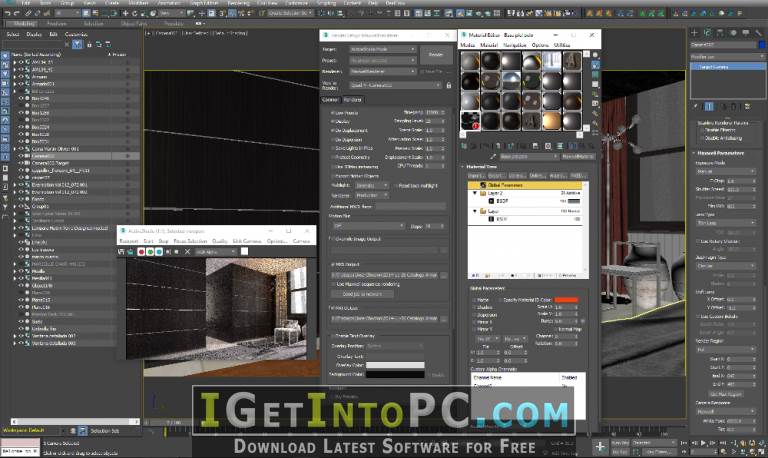Viewport: 768px width, 458px height.
Task: Open the material name dropdown in Material Editor
Action: [x=528, y=157]
